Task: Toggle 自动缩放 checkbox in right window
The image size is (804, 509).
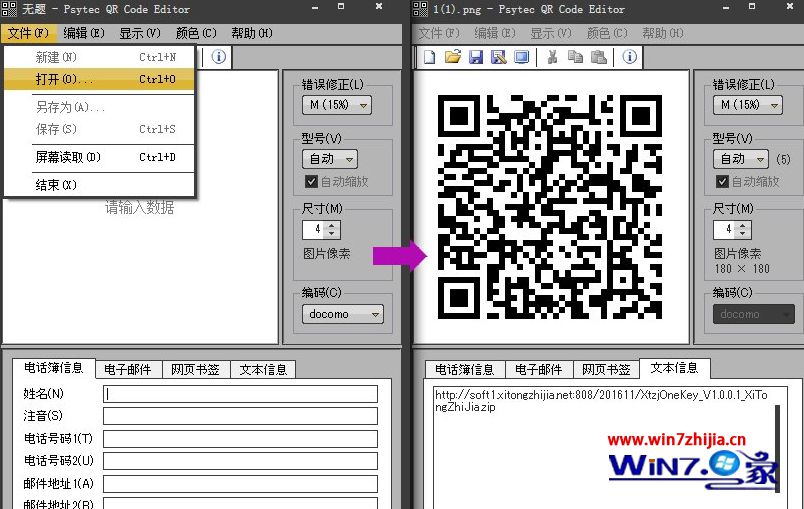Action: (x=722, y=181)
